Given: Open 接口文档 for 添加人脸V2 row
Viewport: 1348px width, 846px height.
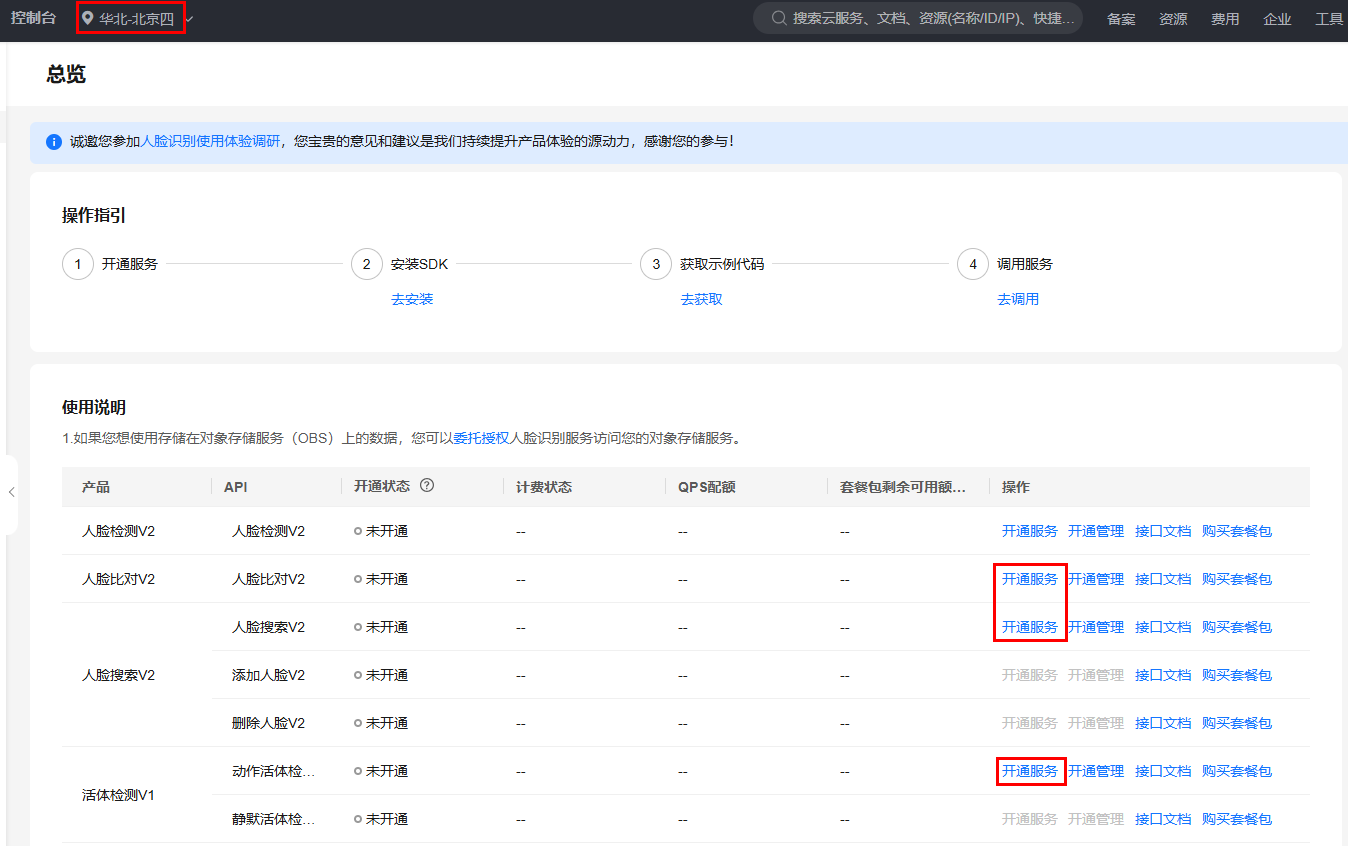Looking at the screenshot, I should [1162, 675].
